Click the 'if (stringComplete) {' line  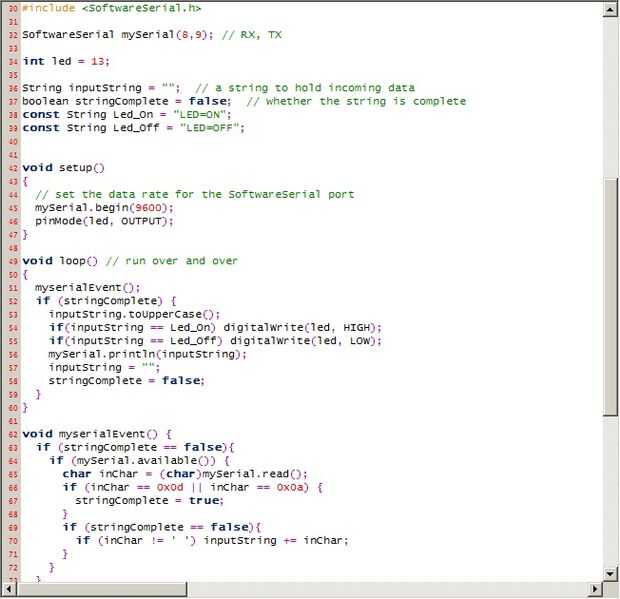[x=106, y=301]
